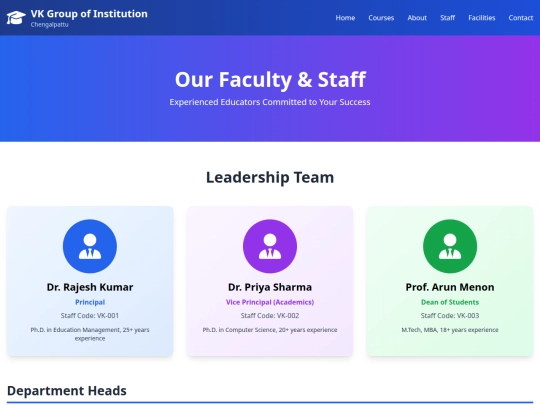Open the Facilities nav link
The width and height of the screenshot is (540, 405).
click(x=481, y=18)
